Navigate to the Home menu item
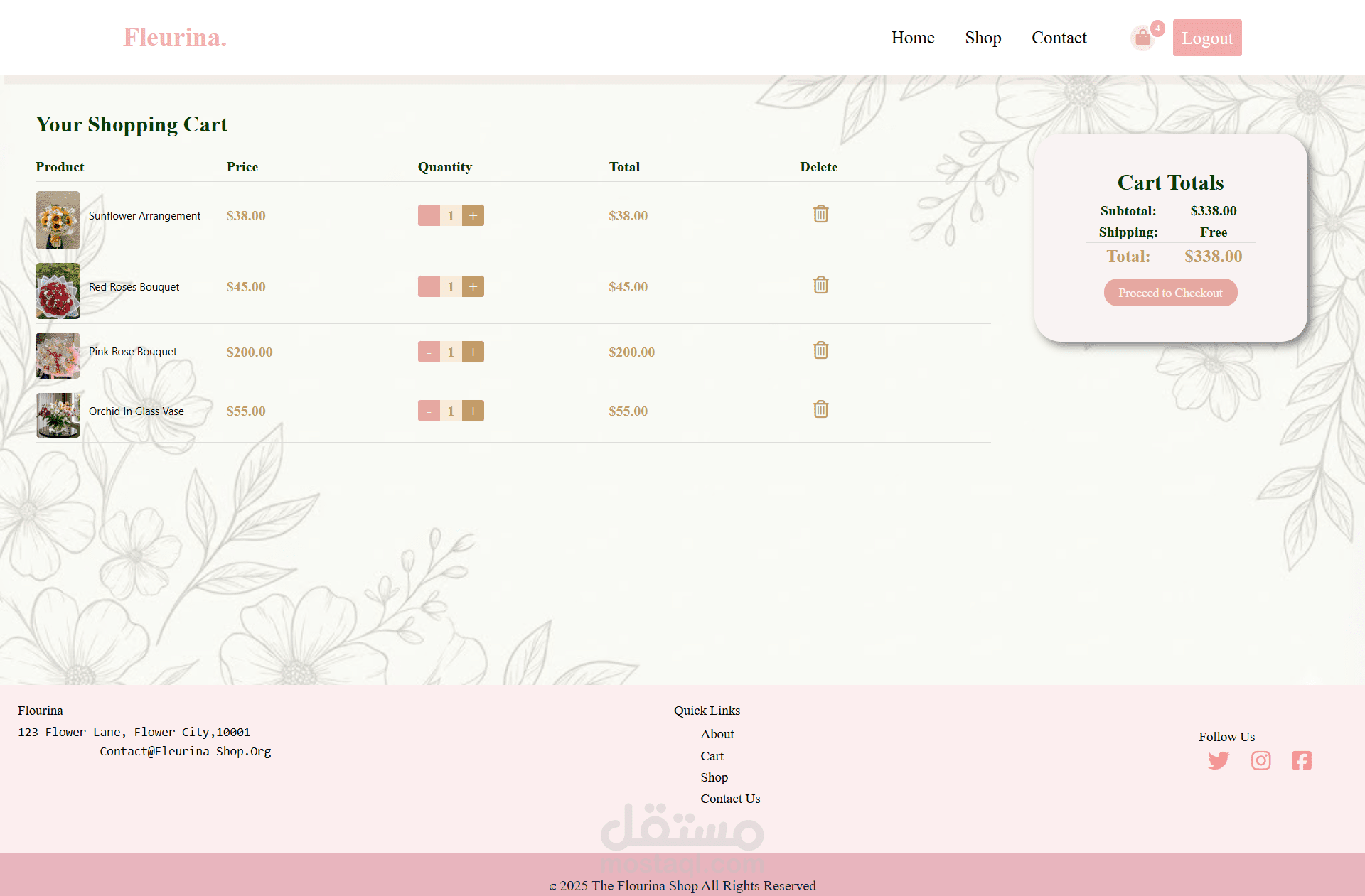The height and width of the screenshot is (896, 1365). click(913, 38)
